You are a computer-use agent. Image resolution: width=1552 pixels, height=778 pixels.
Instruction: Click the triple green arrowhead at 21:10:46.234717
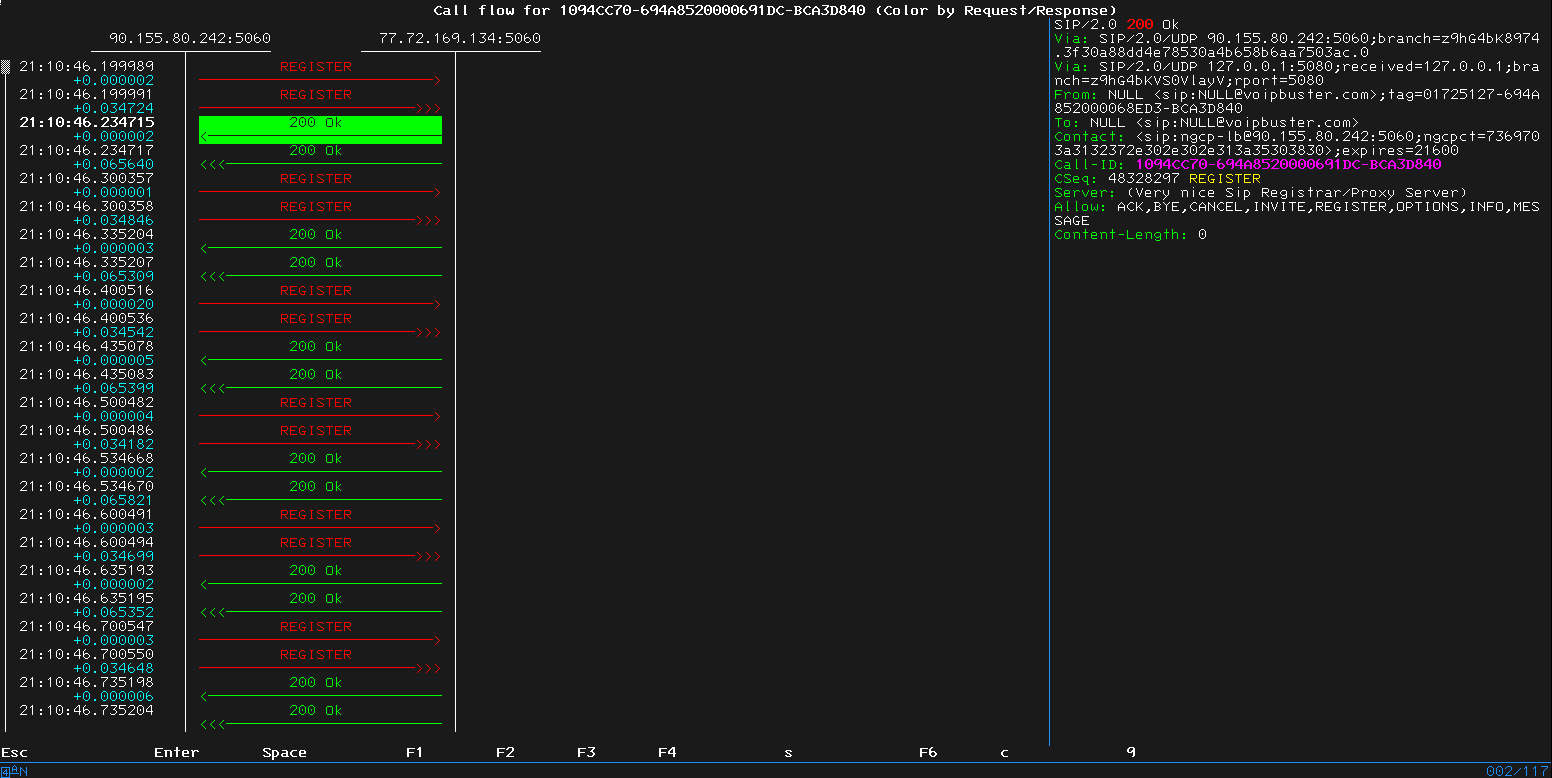click(x=212, y=164)
